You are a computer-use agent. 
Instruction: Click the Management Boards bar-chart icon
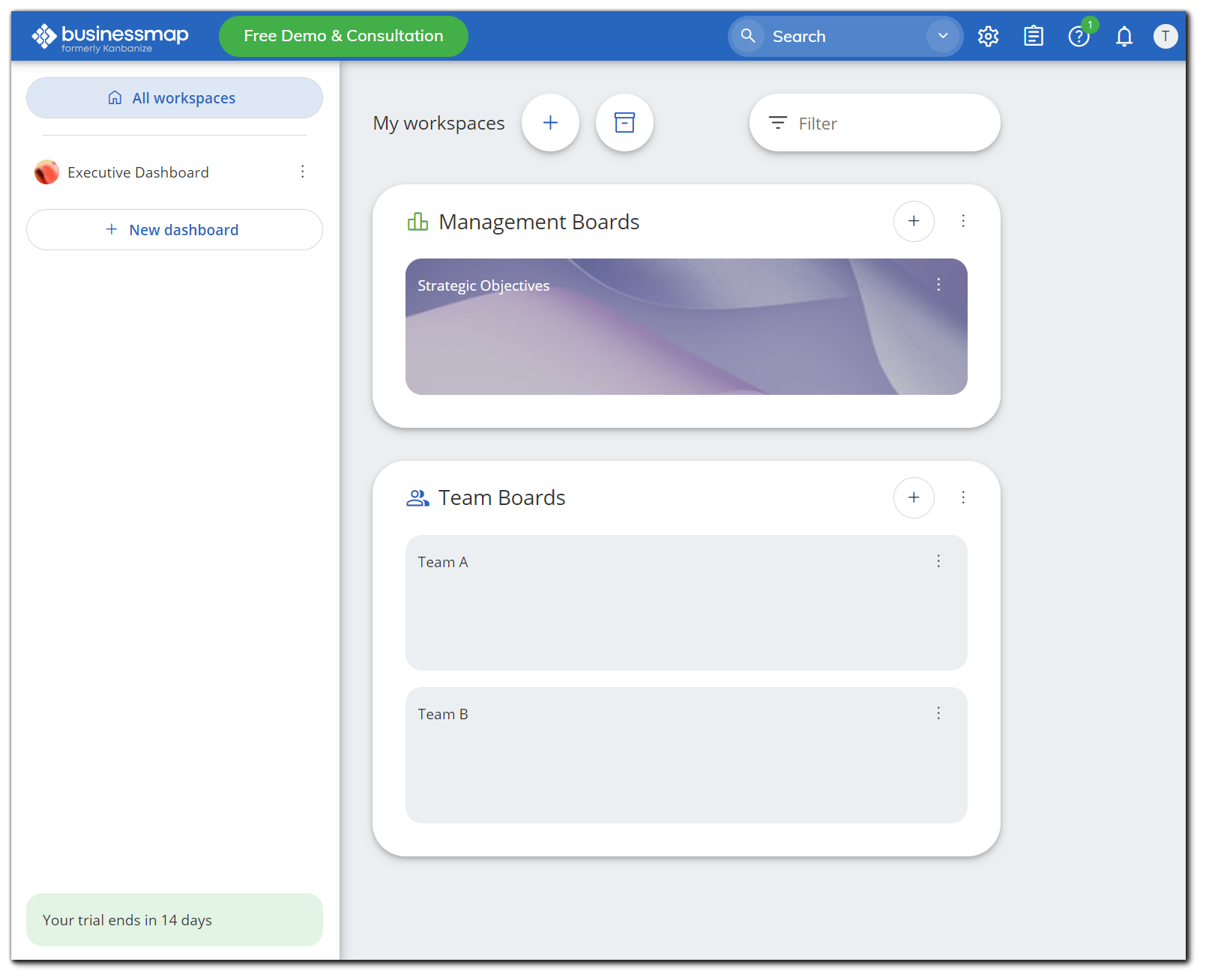click(x=417, y=222)
